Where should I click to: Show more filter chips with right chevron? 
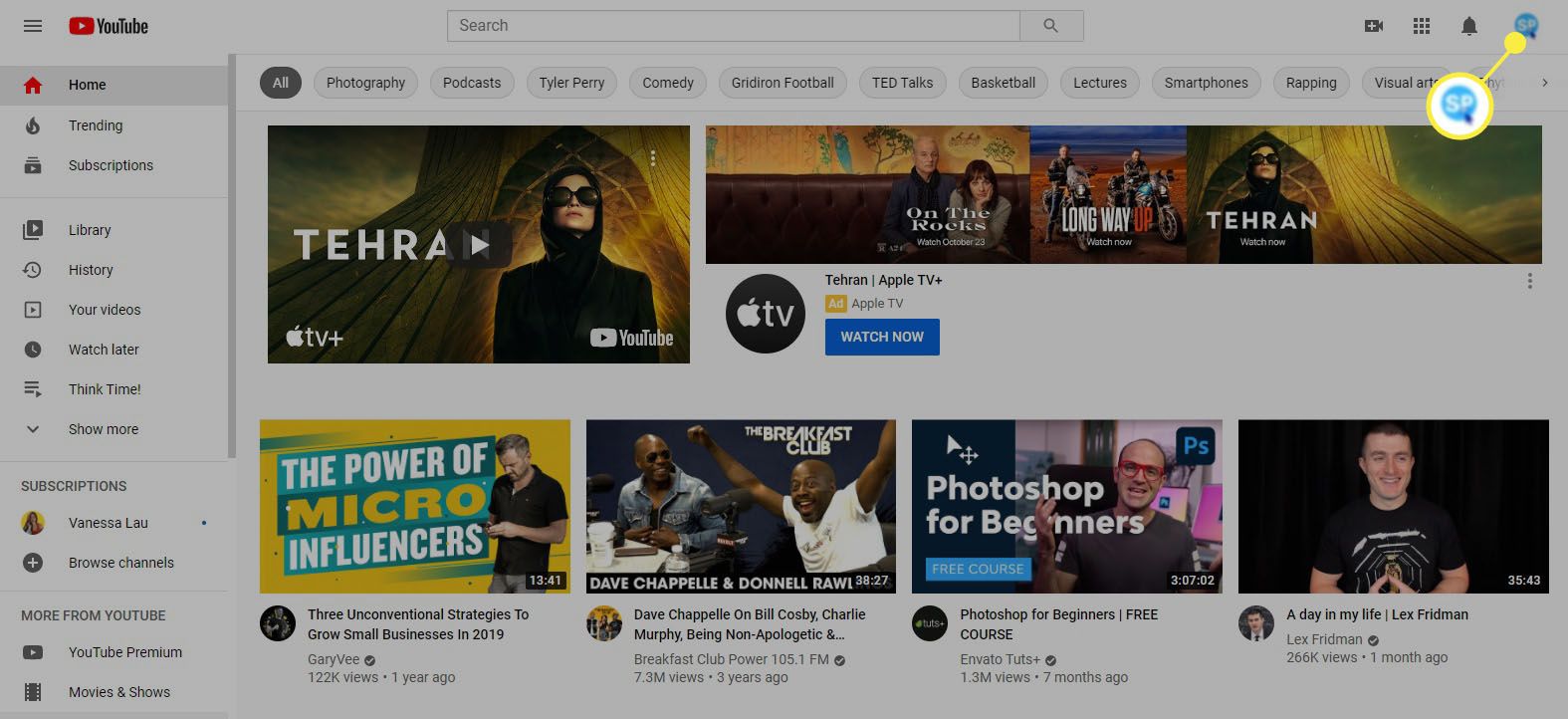(x=1544, y=83)
